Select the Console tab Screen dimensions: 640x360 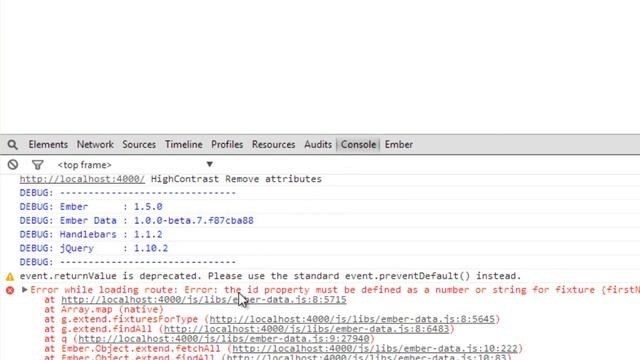click(358, 144)
